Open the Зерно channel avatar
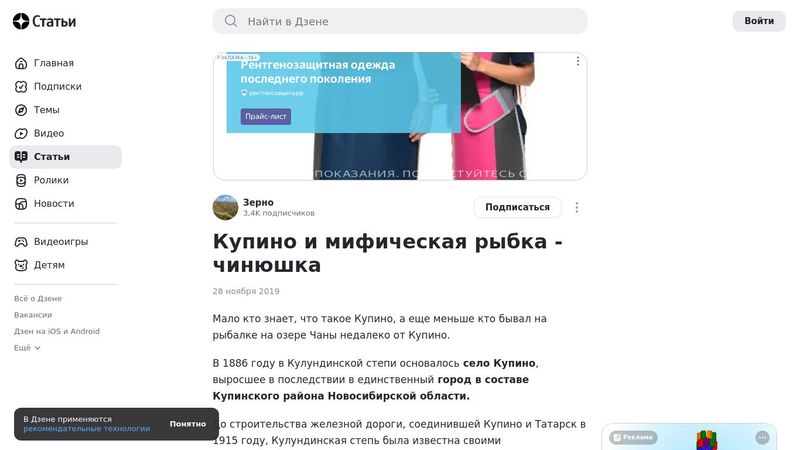Image resolution: width=800 pixels, height=450 pixels. click(x=225, y=208)
